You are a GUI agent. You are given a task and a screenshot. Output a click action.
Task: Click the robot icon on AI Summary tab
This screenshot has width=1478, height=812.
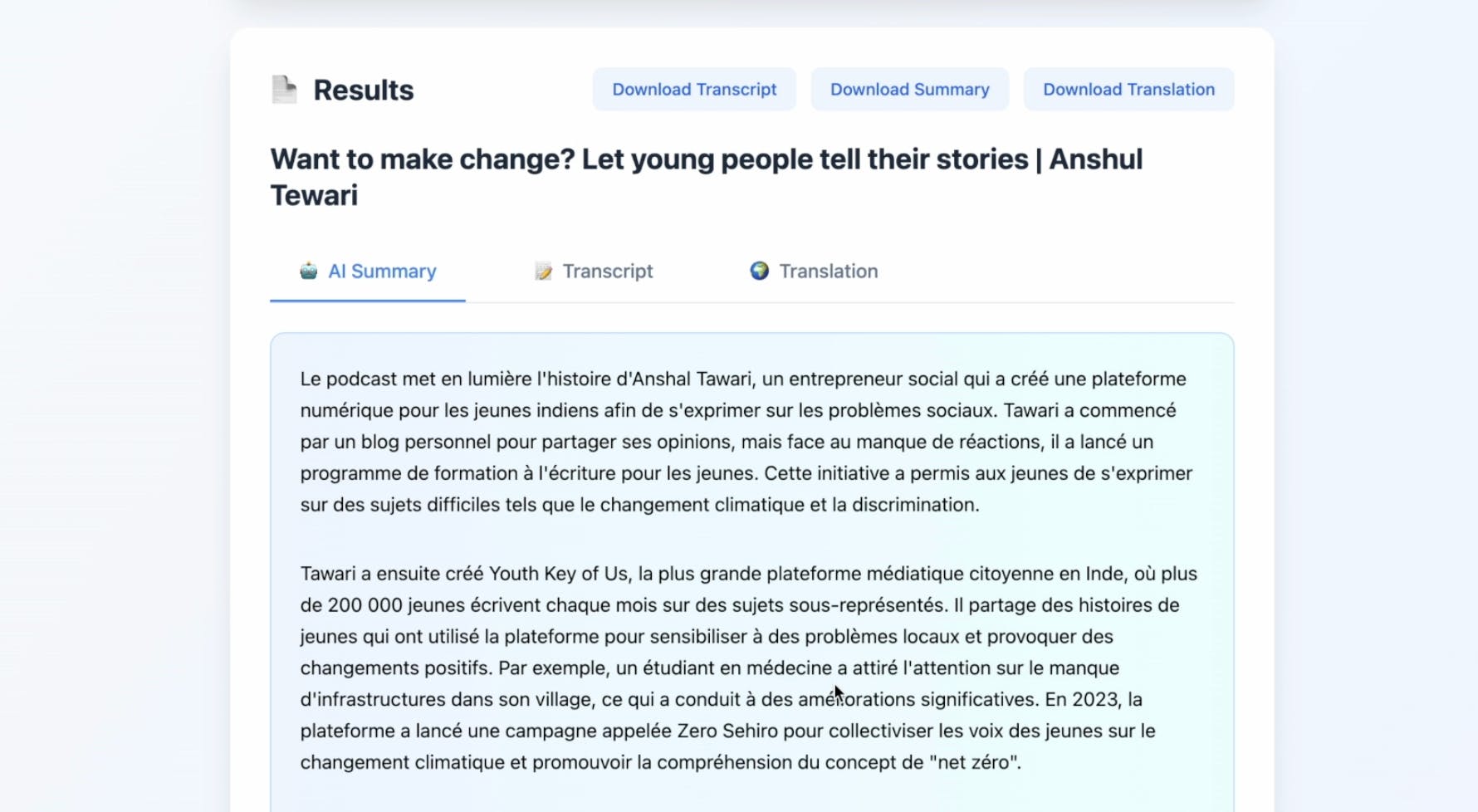click(309, 271)
